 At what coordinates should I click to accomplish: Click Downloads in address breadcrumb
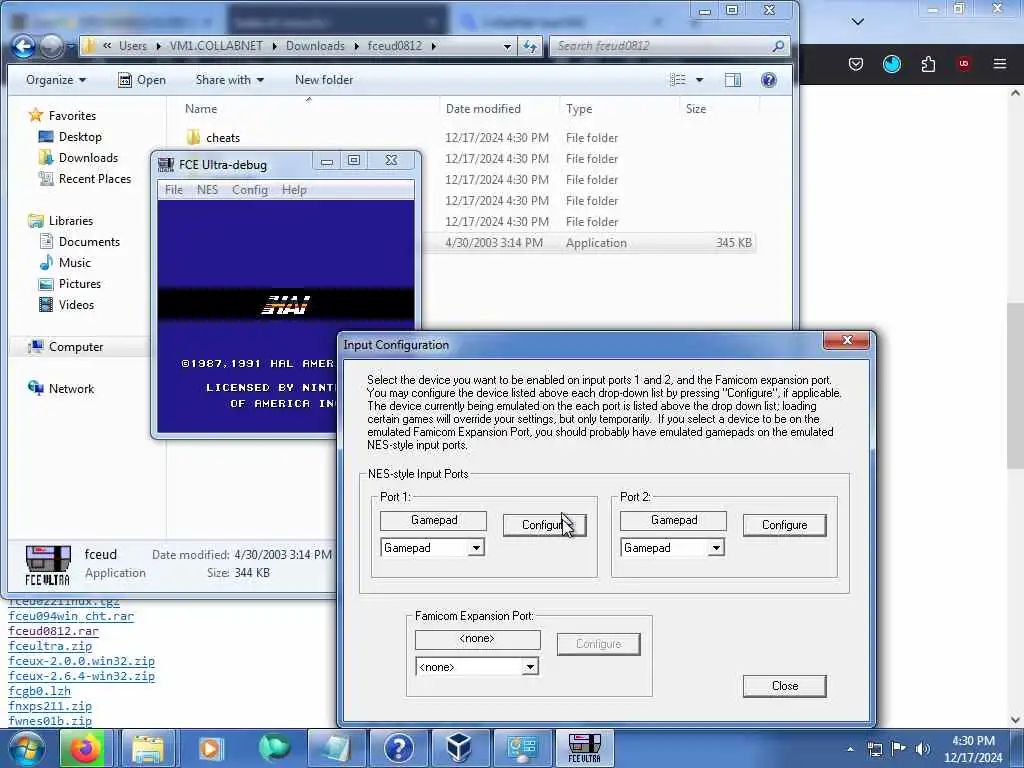coord(315,46)
